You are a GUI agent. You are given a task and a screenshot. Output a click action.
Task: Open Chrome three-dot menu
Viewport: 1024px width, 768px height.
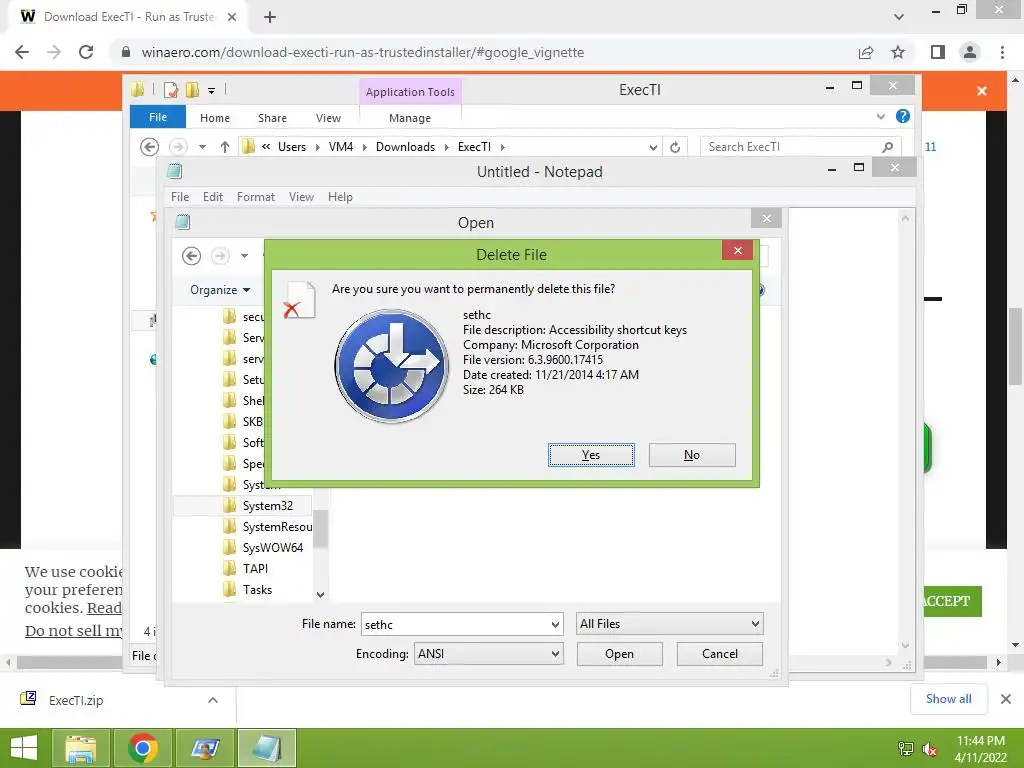point(1002,52)
